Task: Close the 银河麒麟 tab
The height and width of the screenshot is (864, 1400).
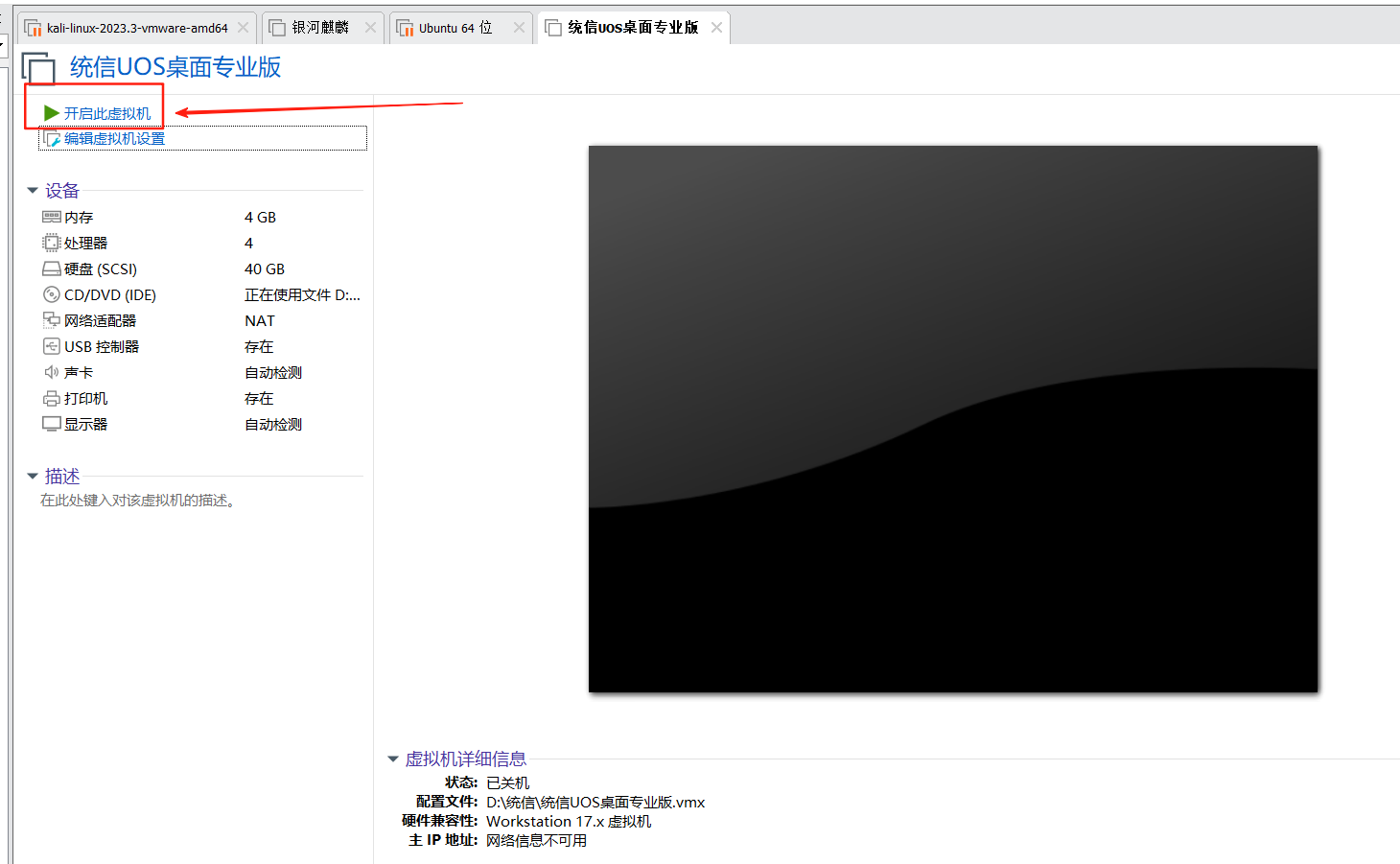Action: click(x=370, y=28)
